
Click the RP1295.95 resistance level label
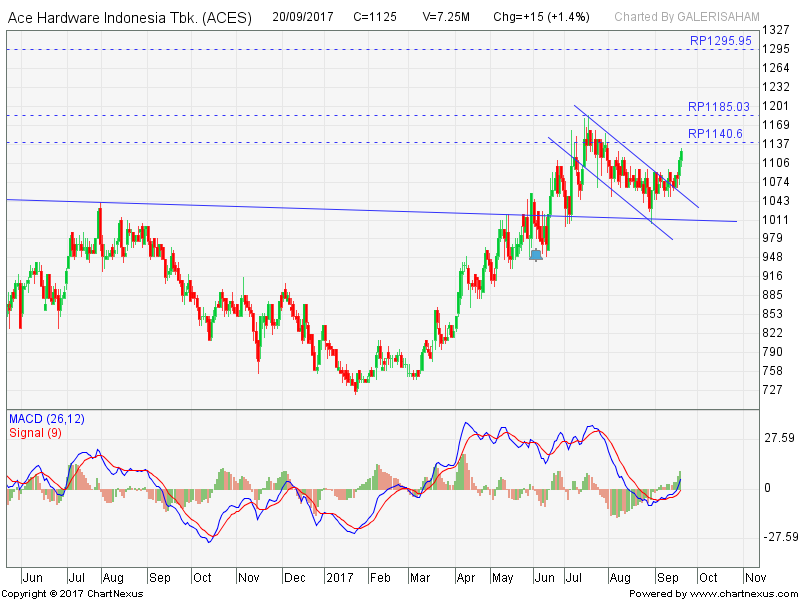coord(720,41)
